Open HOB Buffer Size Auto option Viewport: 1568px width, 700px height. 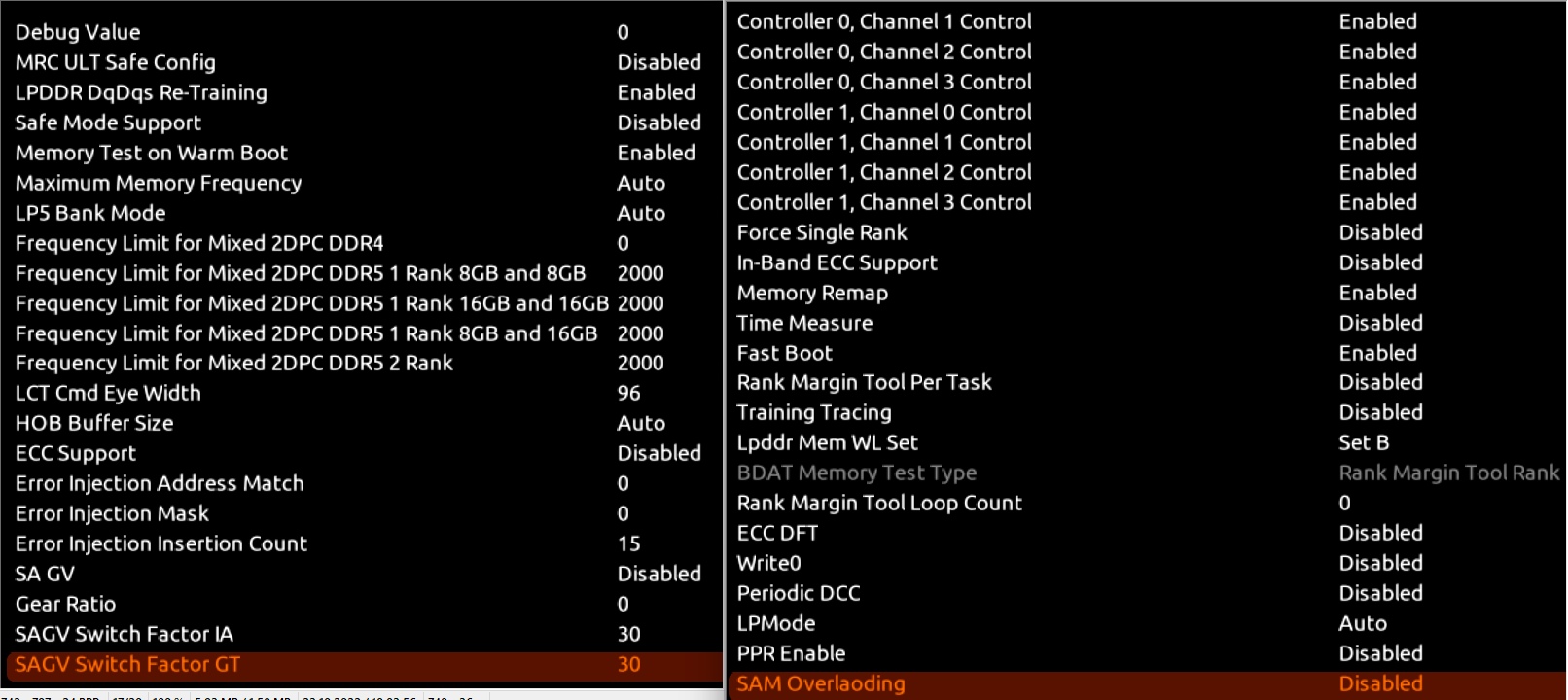[641, 423]
